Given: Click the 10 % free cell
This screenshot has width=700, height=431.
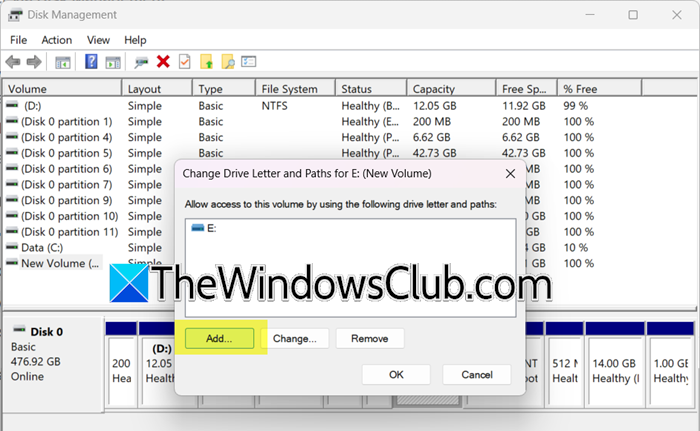Looking at the screenshot, I should tap(576, 247).
